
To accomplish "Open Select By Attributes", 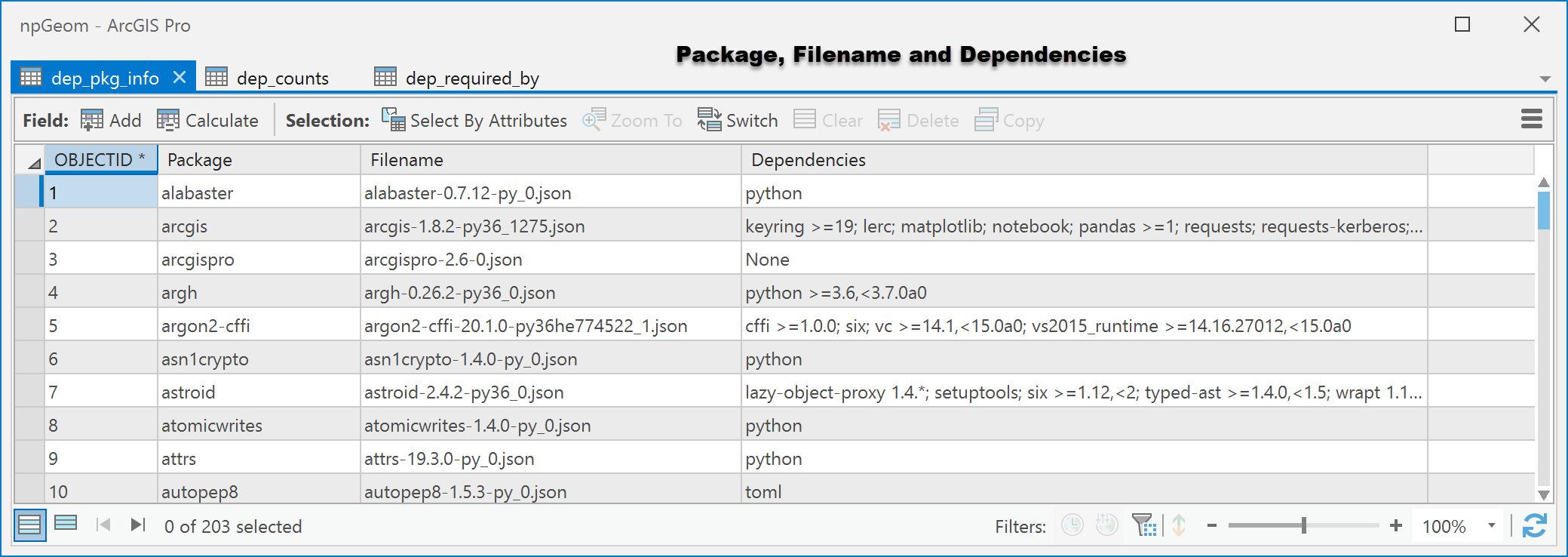I will tap(474, 120).
